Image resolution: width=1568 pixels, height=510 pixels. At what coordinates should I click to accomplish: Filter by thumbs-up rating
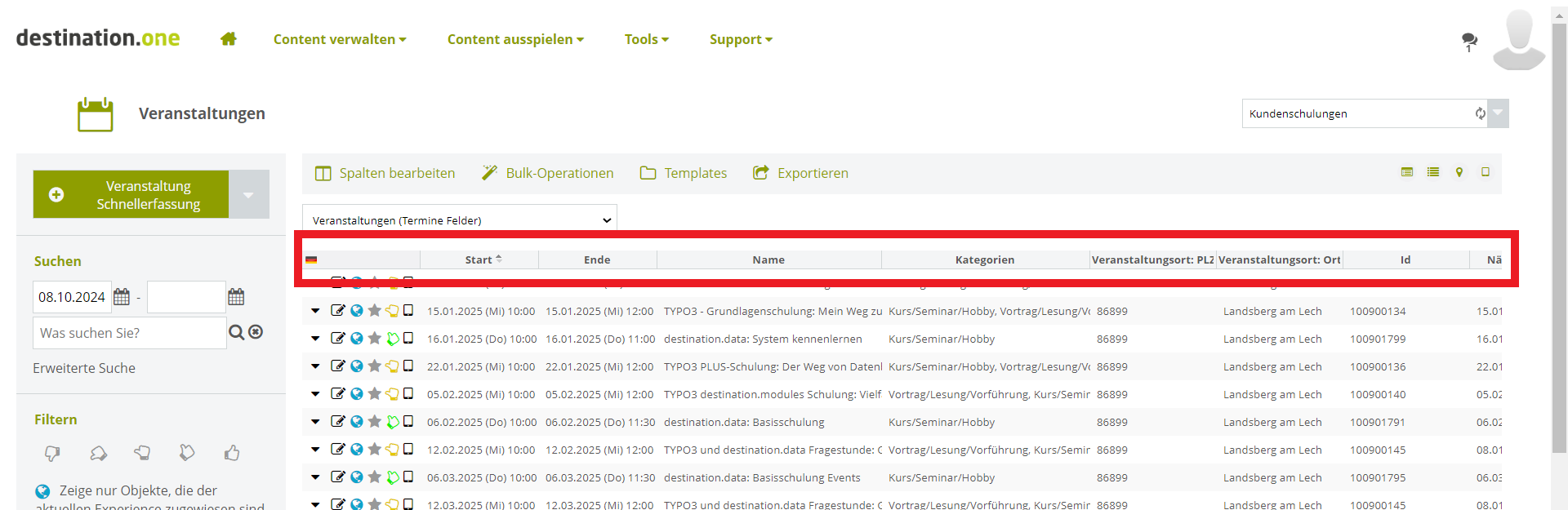coord(232,453)
